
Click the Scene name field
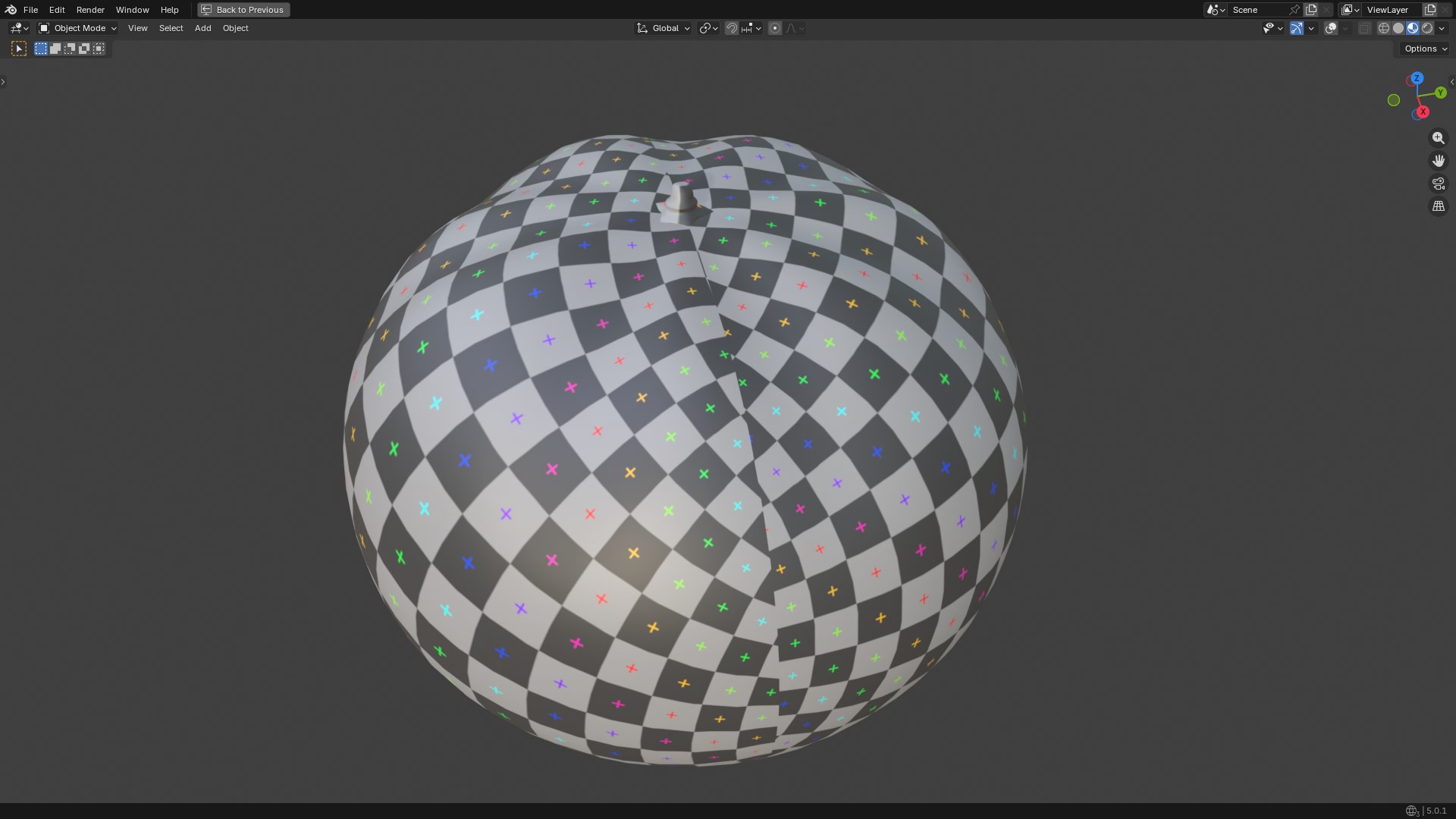click(1257, 10)
